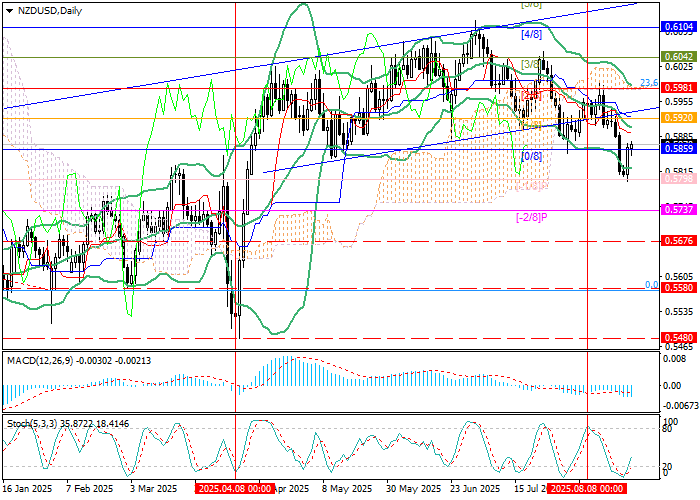
Task: Open the NZDUSD,Daily chart dropdown triangle
Action: click(x=10, y=12)
